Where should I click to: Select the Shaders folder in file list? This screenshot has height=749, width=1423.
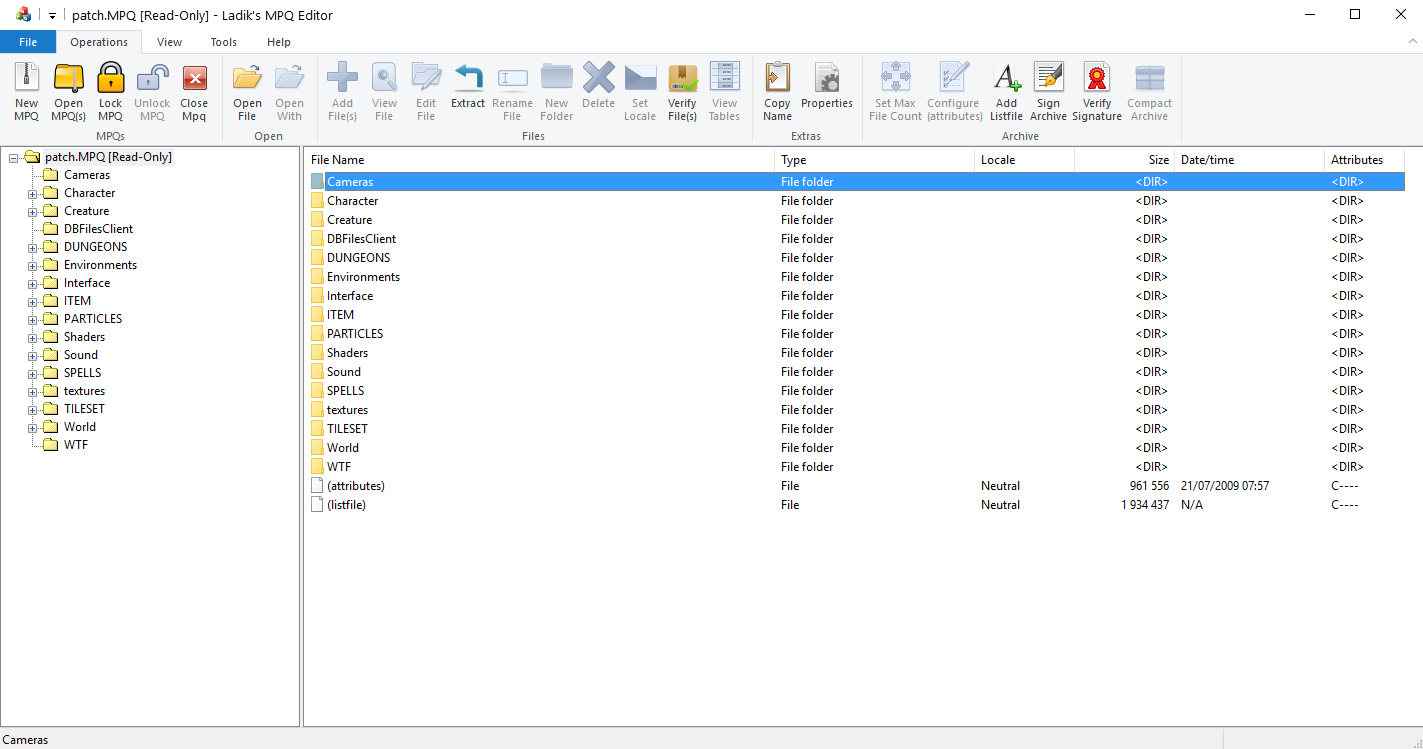tap(857, 353)
